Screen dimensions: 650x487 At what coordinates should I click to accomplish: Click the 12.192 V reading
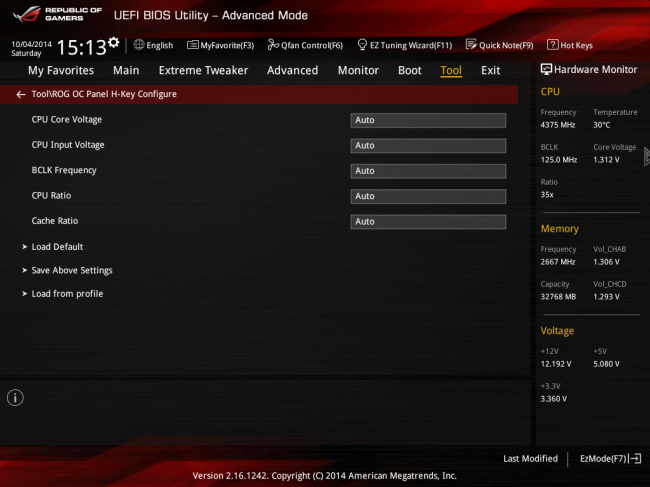pos(555,364)
